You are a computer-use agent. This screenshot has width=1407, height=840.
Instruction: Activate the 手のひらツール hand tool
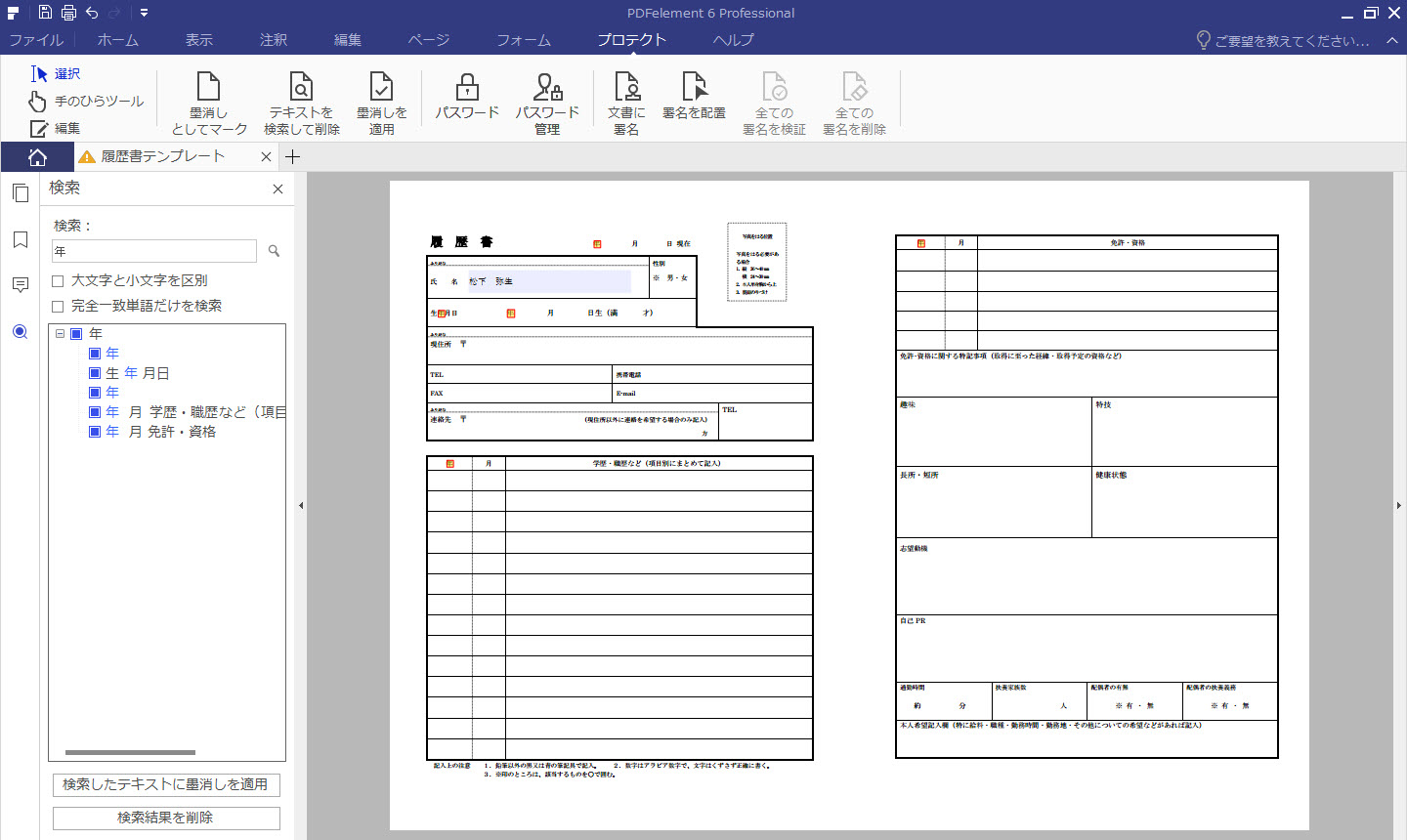[86, 101]
